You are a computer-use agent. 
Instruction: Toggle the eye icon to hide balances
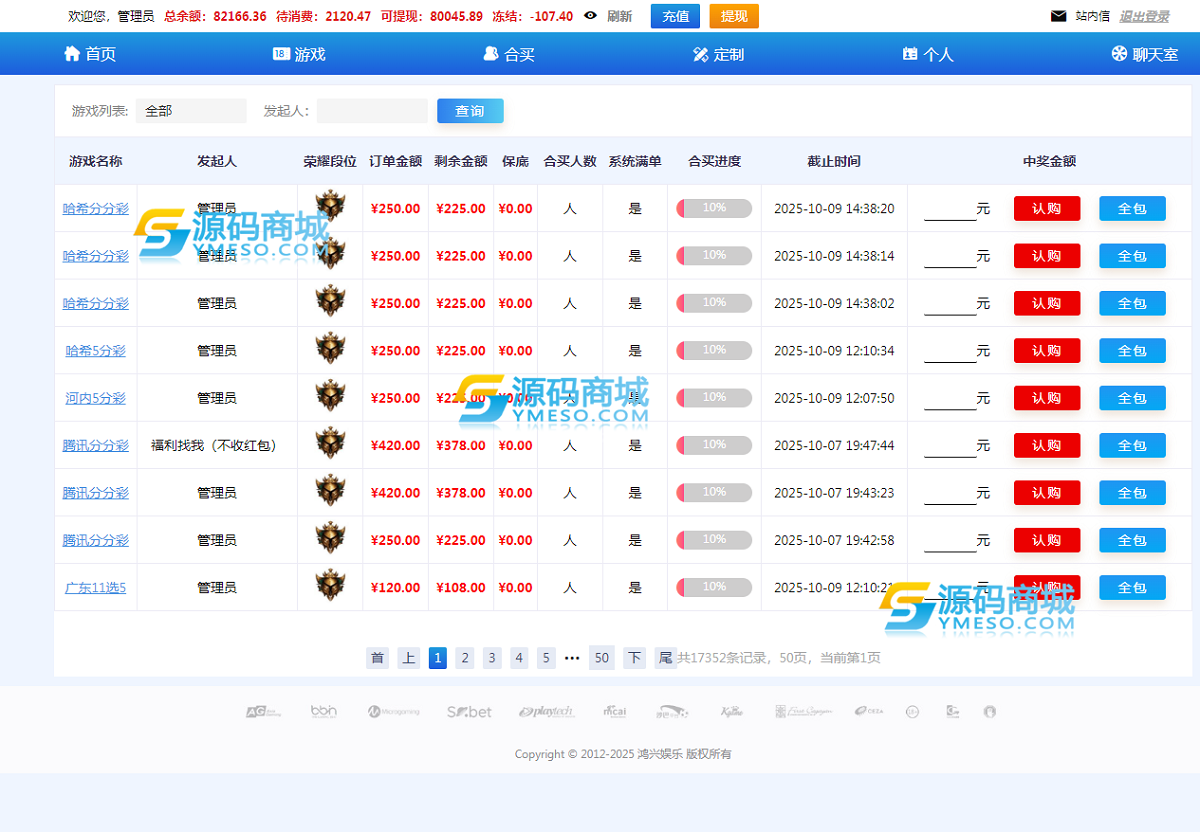(590, 16)
